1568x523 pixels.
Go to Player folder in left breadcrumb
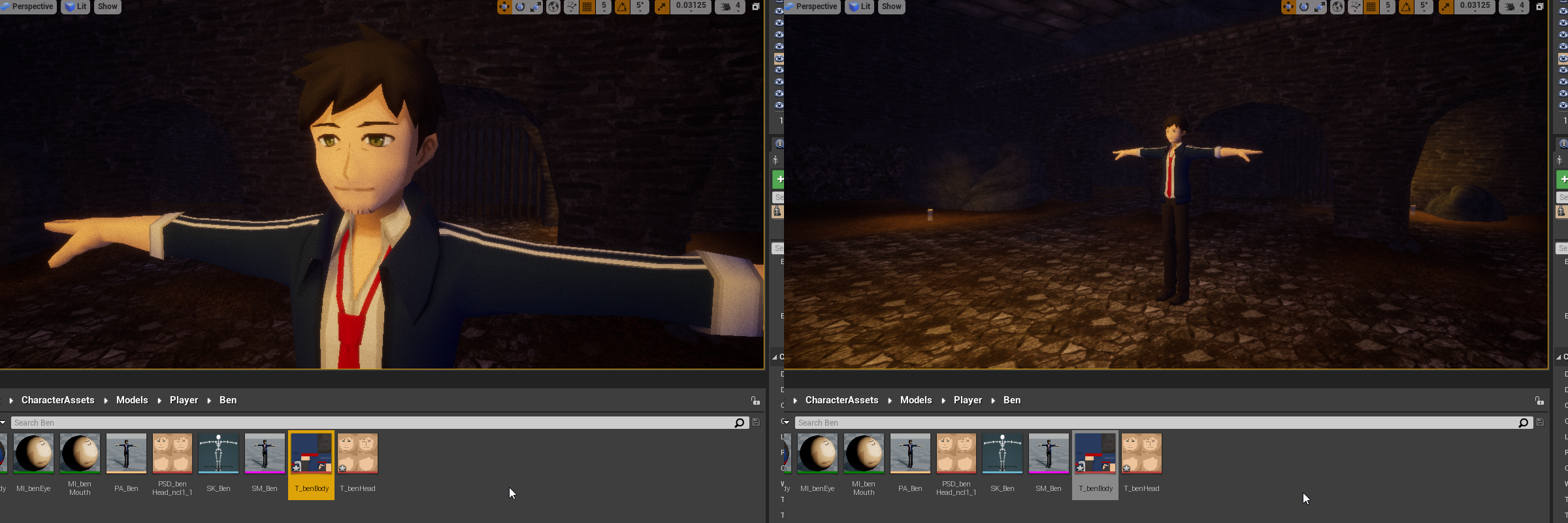coord(184,400)
